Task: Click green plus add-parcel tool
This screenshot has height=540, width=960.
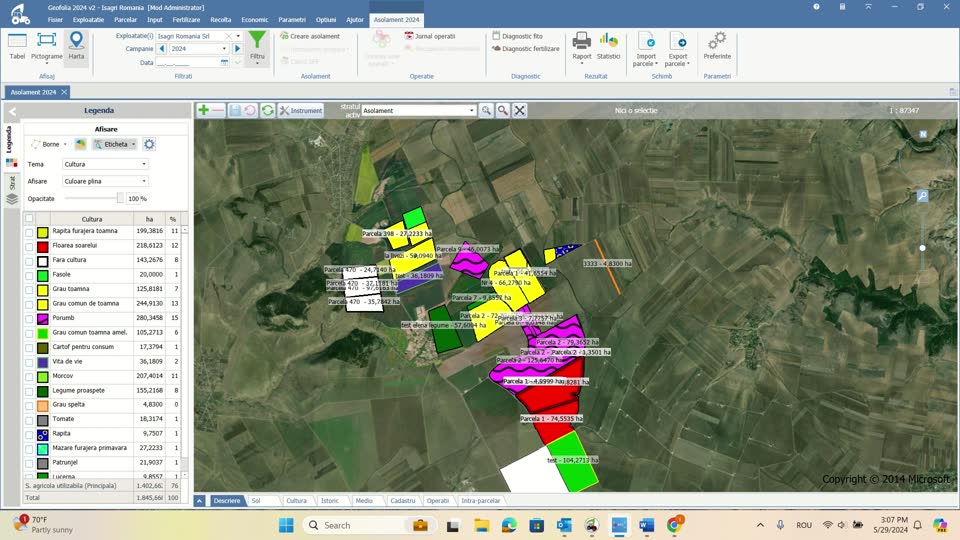Action: [203, 110]
